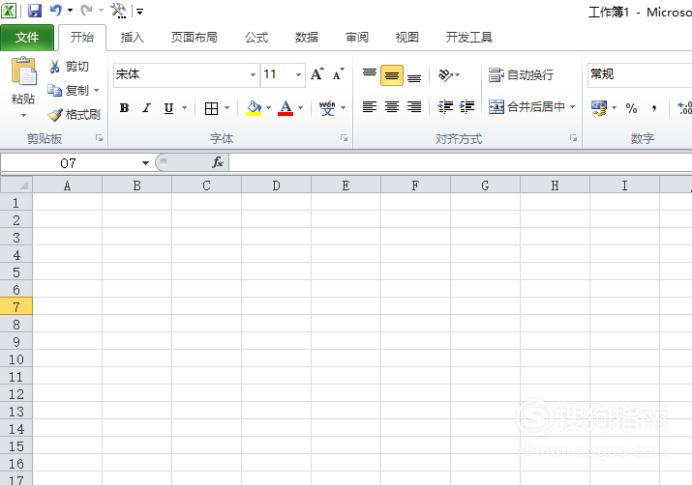Apply percent style format

click(632, 108)
